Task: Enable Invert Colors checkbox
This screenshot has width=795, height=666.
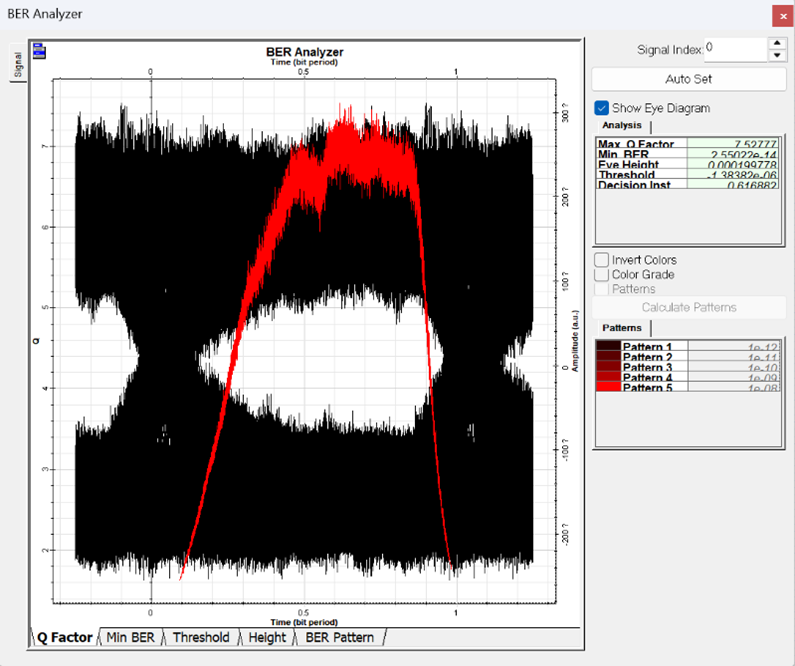Action: click(601, 260)
